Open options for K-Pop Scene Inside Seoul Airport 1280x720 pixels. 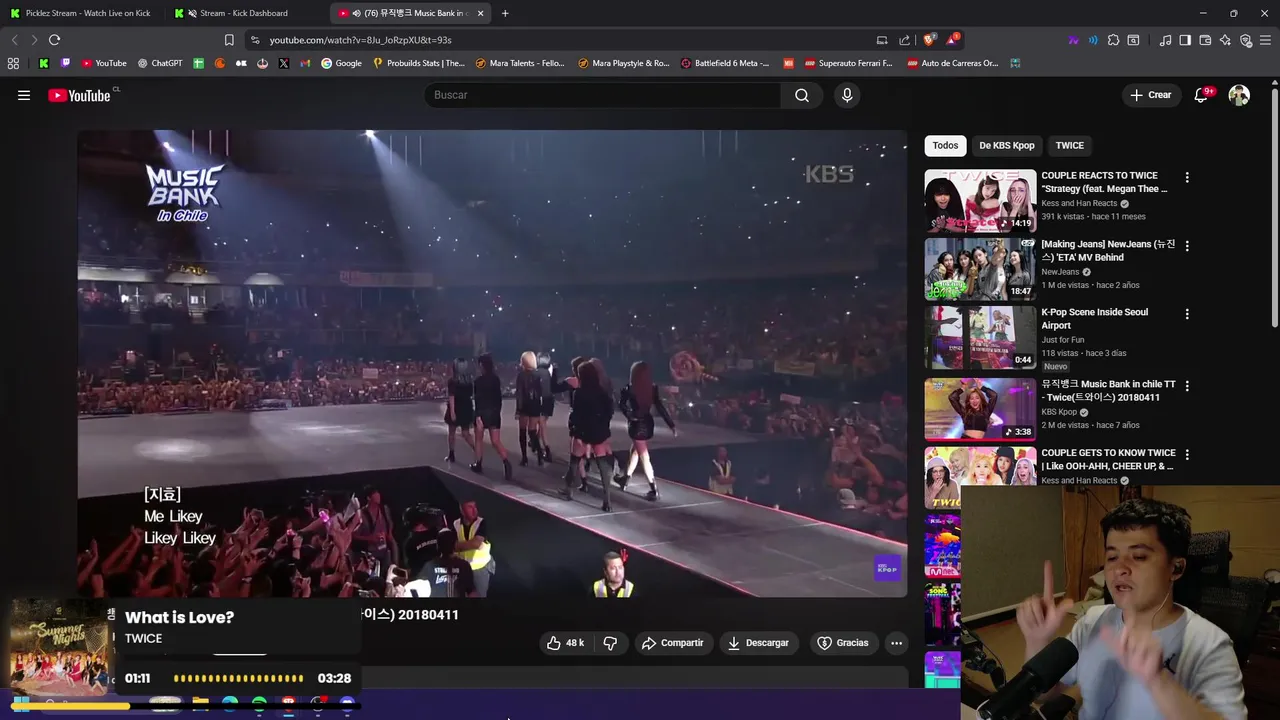tap(1187, 313)
